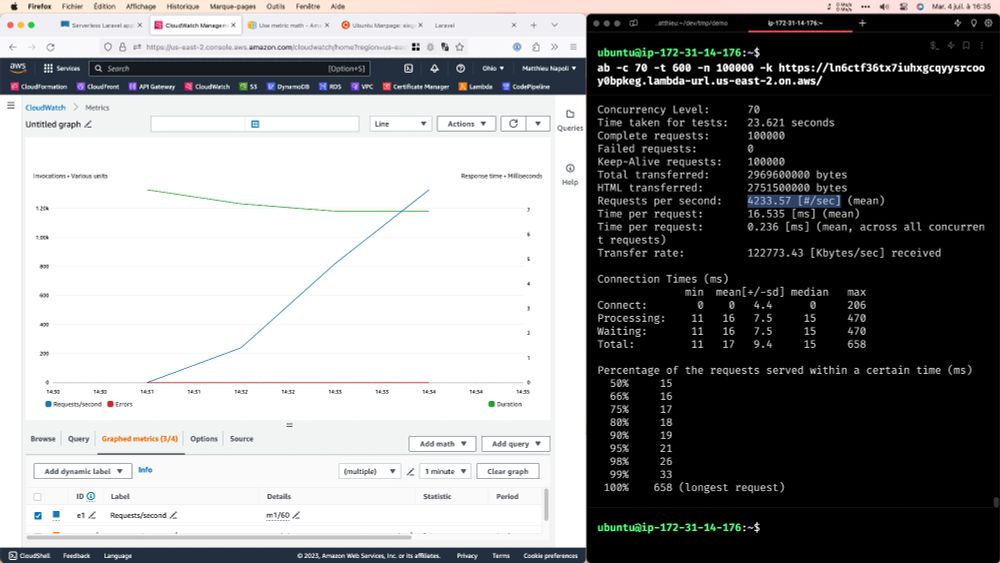1000x563 pixels.
Task: Bookmark this page with the star icon
Action: pos(460,47)
